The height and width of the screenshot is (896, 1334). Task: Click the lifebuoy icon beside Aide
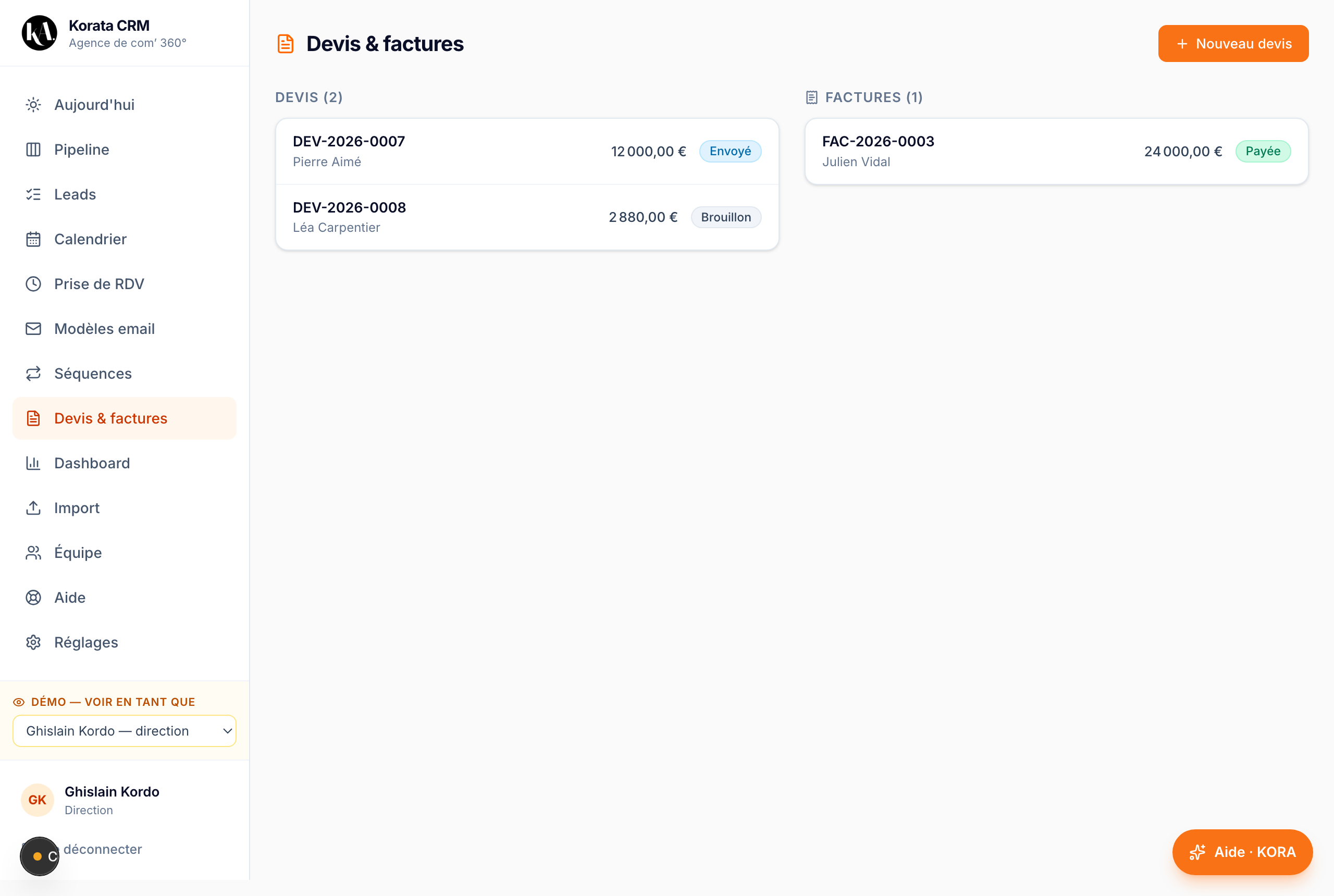click(x=33, y=598)
